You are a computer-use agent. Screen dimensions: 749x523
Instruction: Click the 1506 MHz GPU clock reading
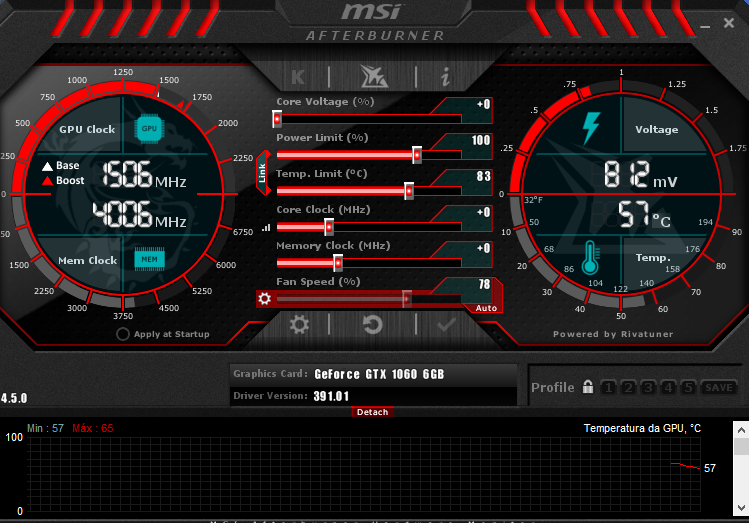[145, 174]
